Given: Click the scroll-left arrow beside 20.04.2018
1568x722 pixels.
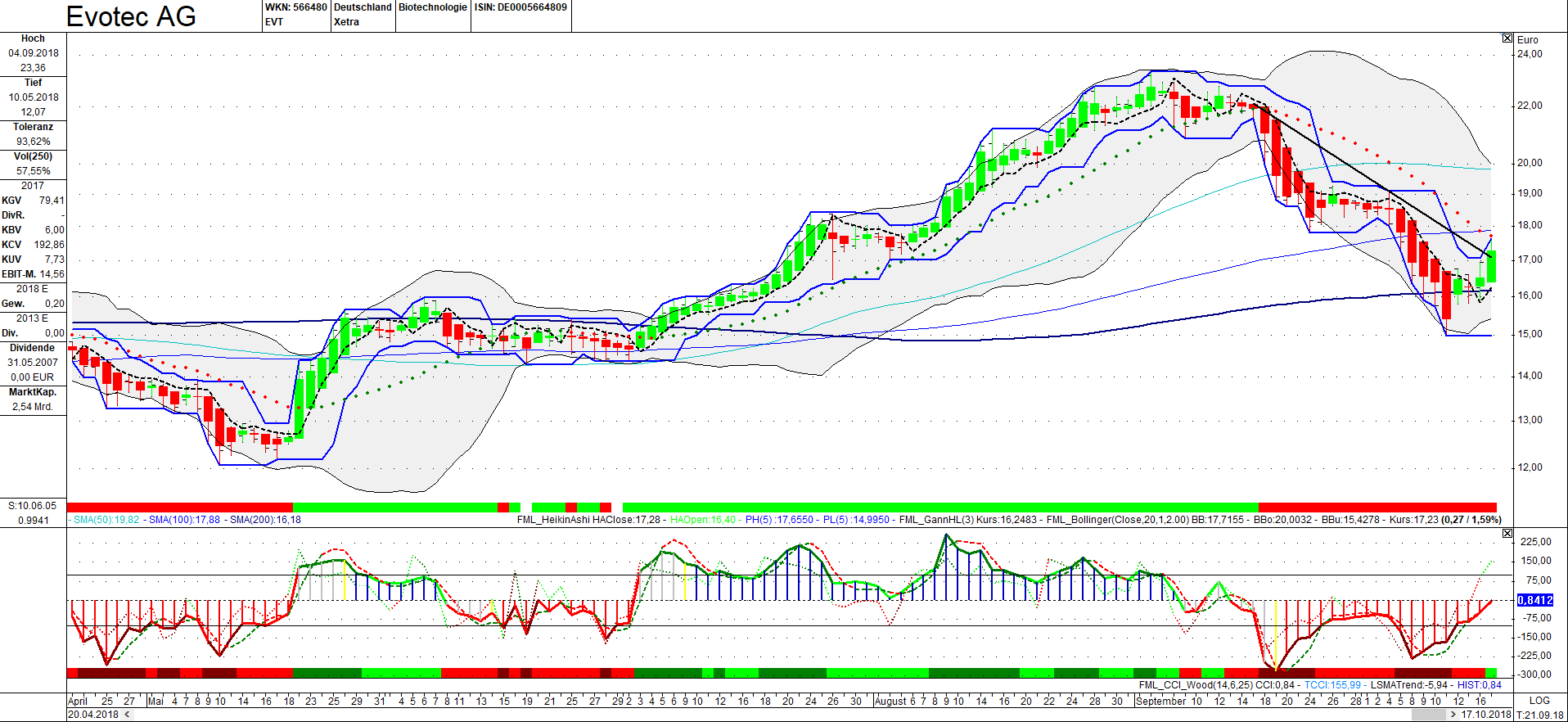Looking at the screenshot, I should (x=127, y=715).
